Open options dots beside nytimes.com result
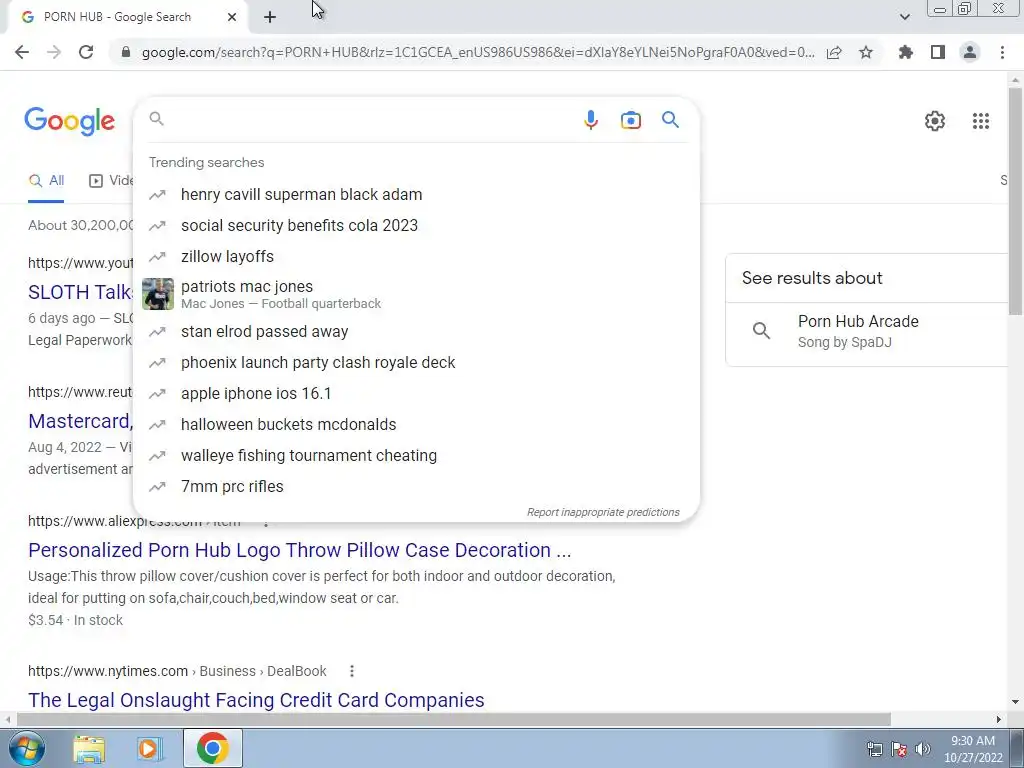The width and height of the screenshot is (1024, 768). coord(352,671)
